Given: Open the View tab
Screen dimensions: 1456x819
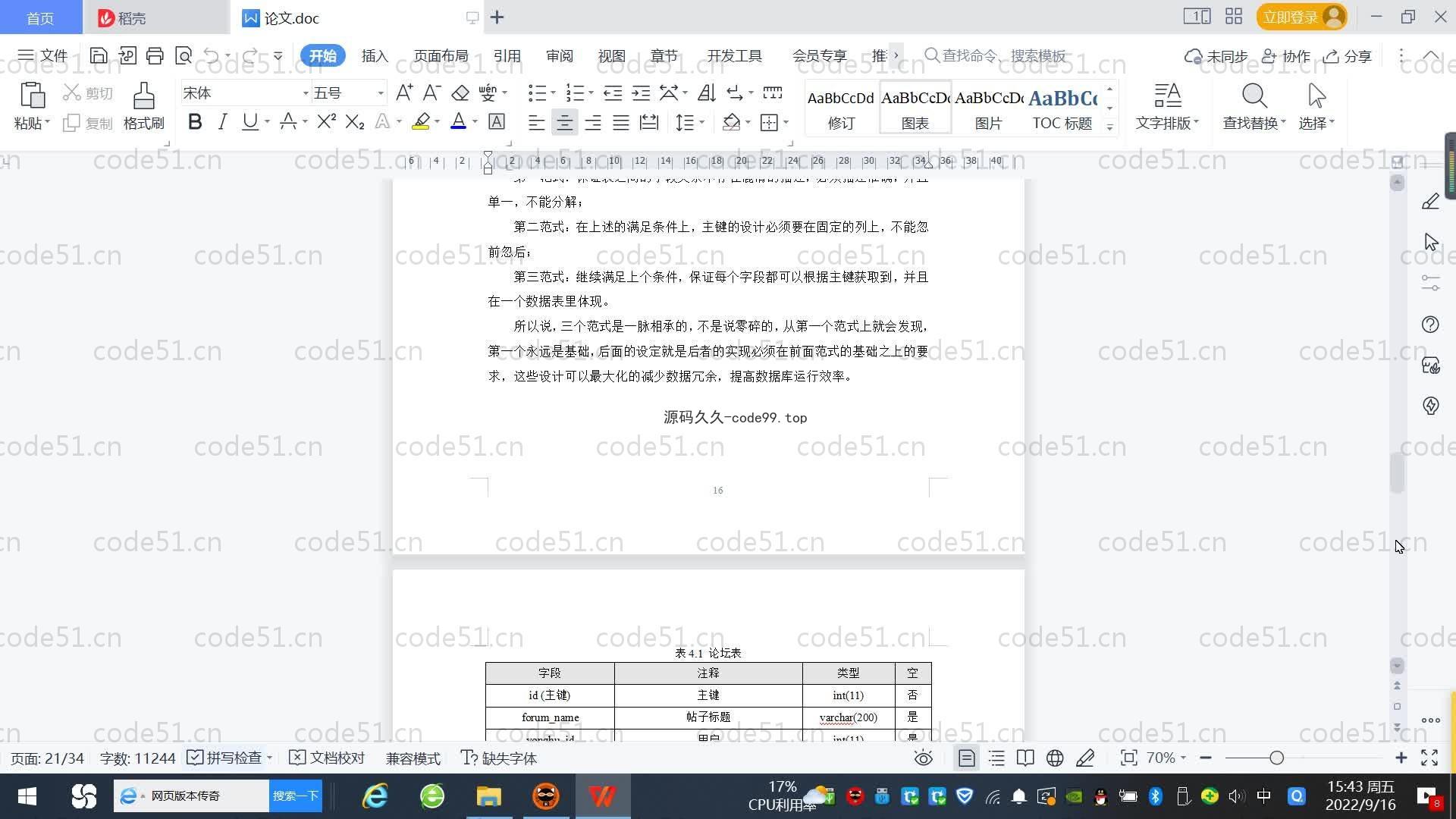Looking at the screenshot, I should pos(611,55).
